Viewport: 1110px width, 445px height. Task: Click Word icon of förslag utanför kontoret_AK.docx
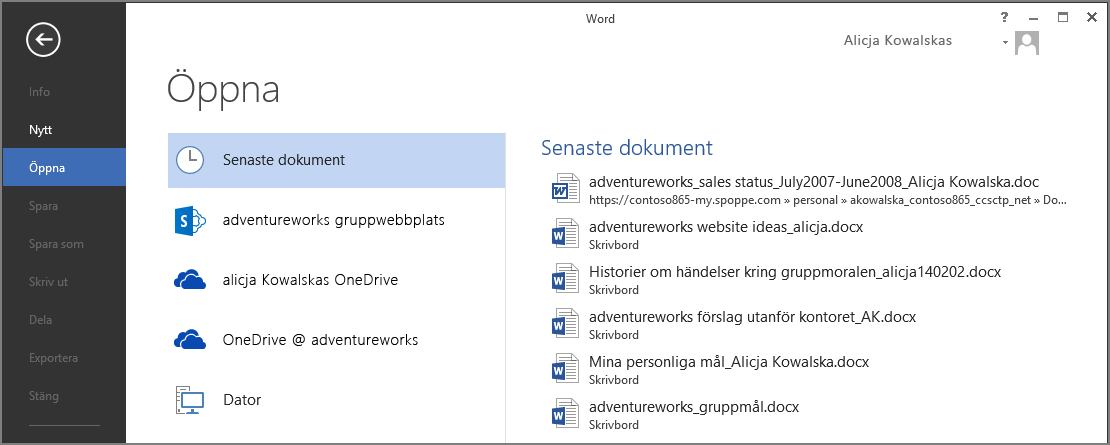565,325
